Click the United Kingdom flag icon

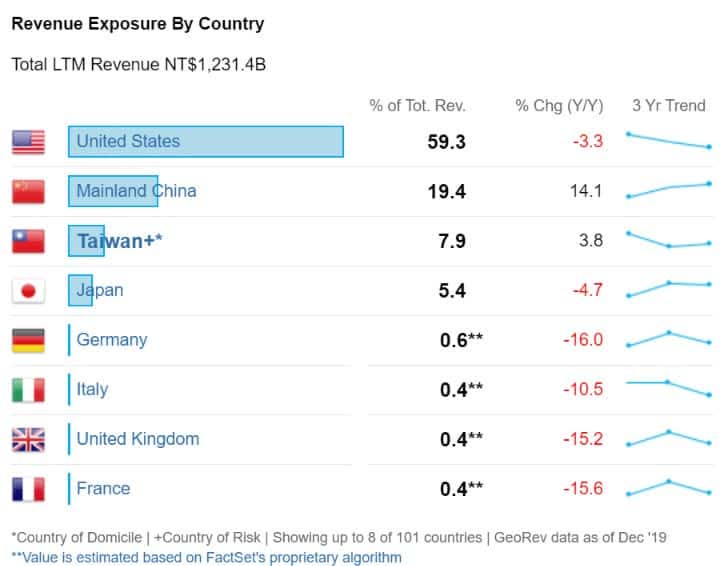coord(28,439)
